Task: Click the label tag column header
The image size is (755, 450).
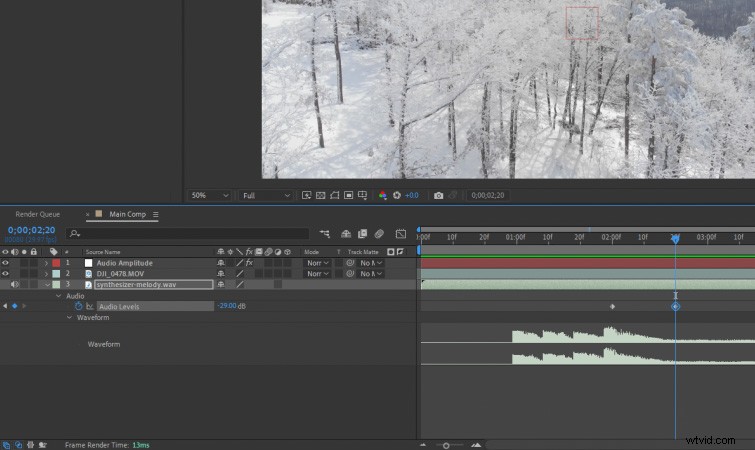Action: 53,252
